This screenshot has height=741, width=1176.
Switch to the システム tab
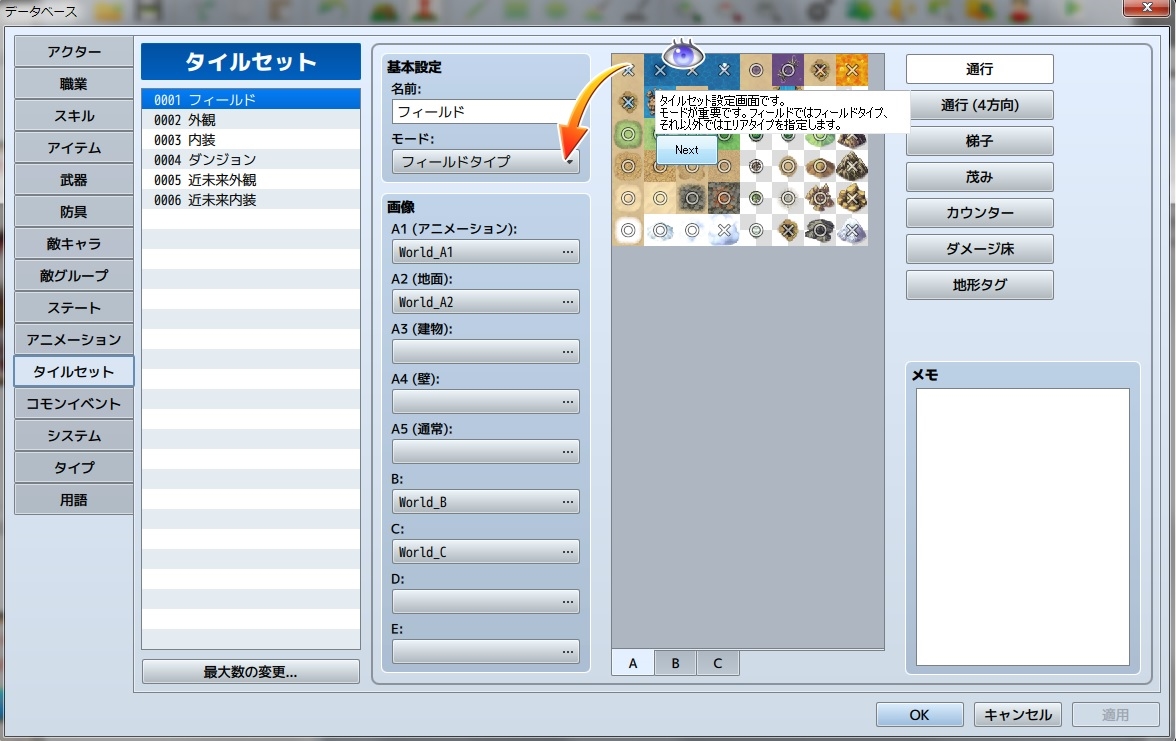74,436
